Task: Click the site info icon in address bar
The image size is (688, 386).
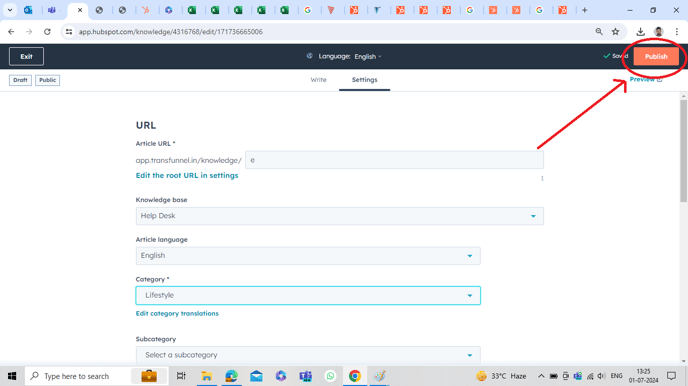Action: pos(69,32)
